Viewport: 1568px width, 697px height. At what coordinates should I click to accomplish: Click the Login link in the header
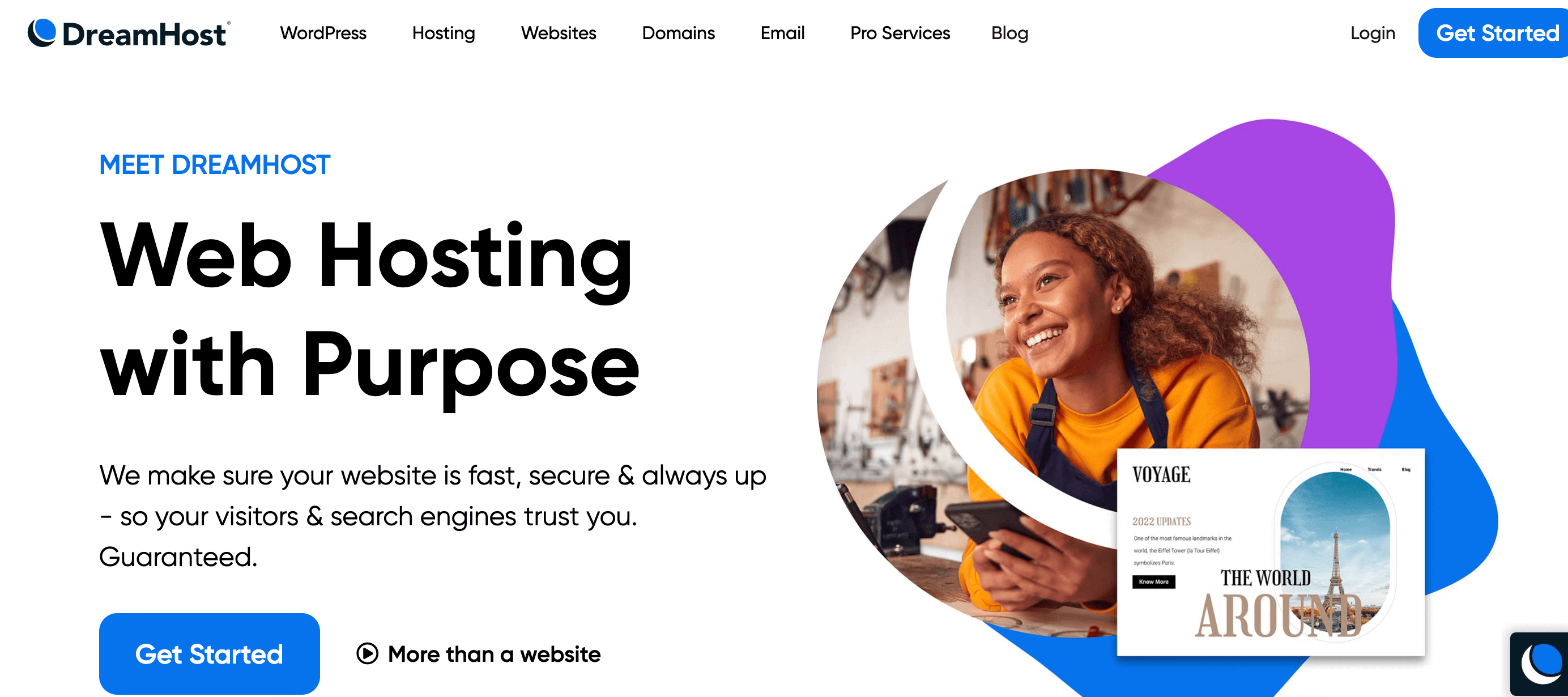[x=1373, y=33]
